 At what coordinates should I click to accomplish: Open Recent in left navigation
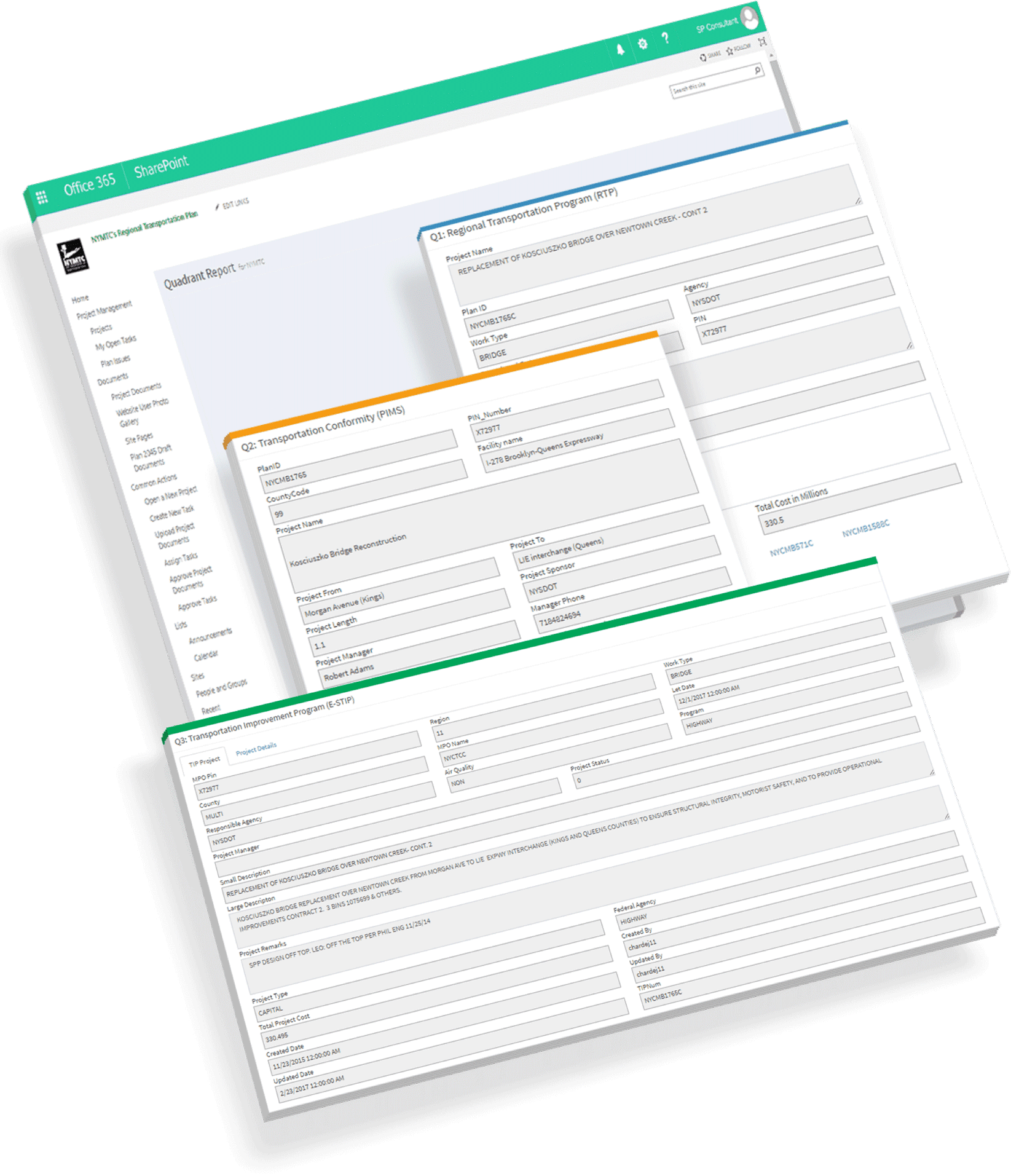coord(210,709)
